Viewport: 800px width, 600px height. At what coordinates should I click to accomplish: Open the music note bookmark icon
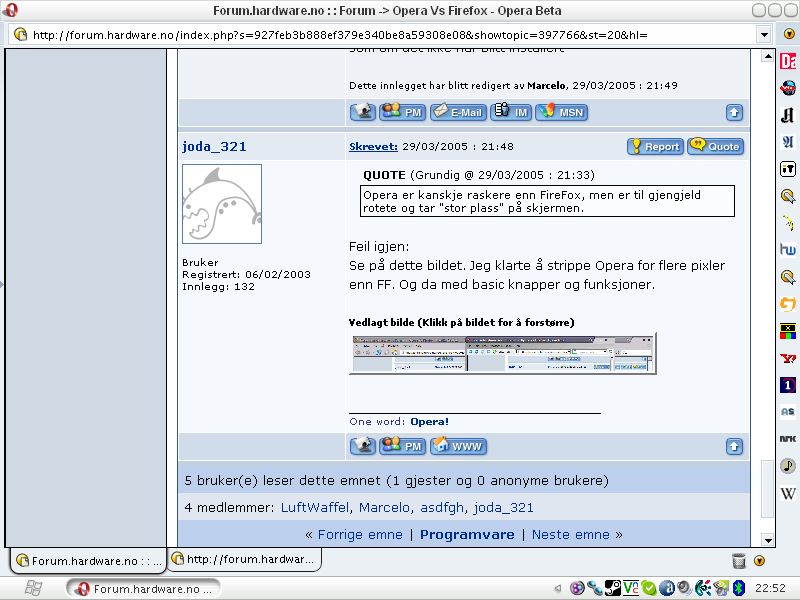(x=788, y=466)
